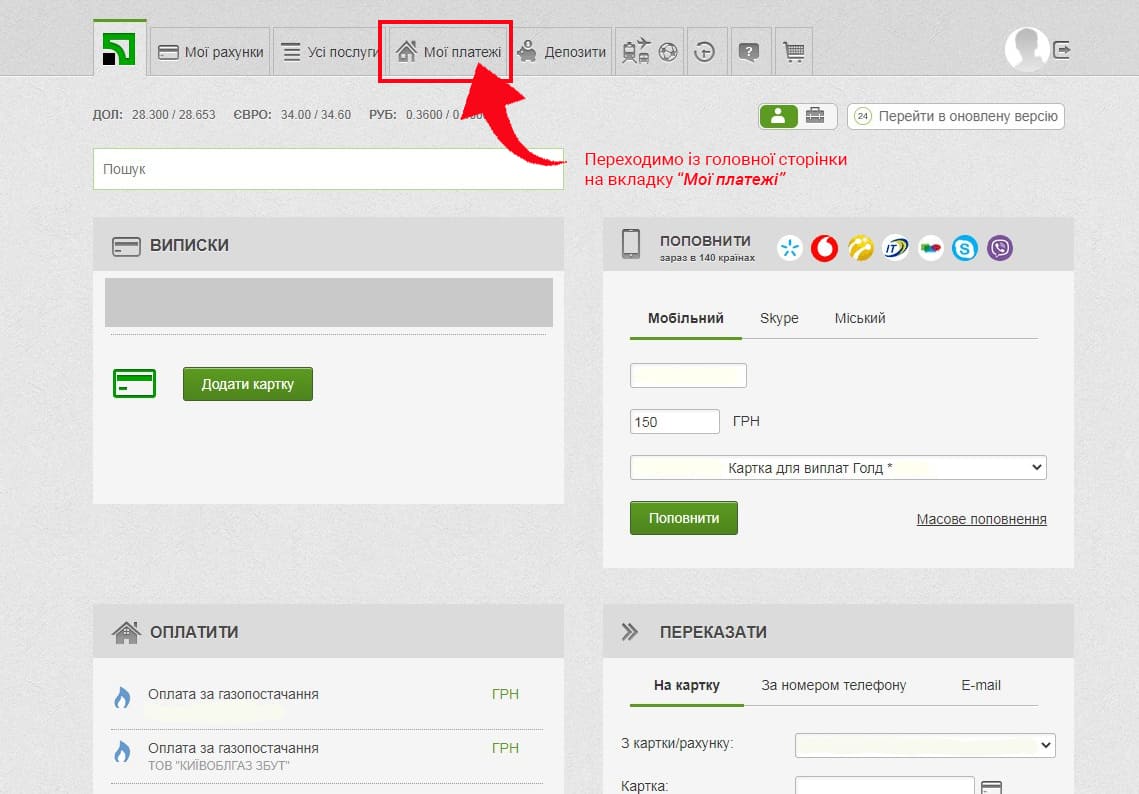Click the logout exit icon
1139x794 pixels.
tap(1062, 50)
